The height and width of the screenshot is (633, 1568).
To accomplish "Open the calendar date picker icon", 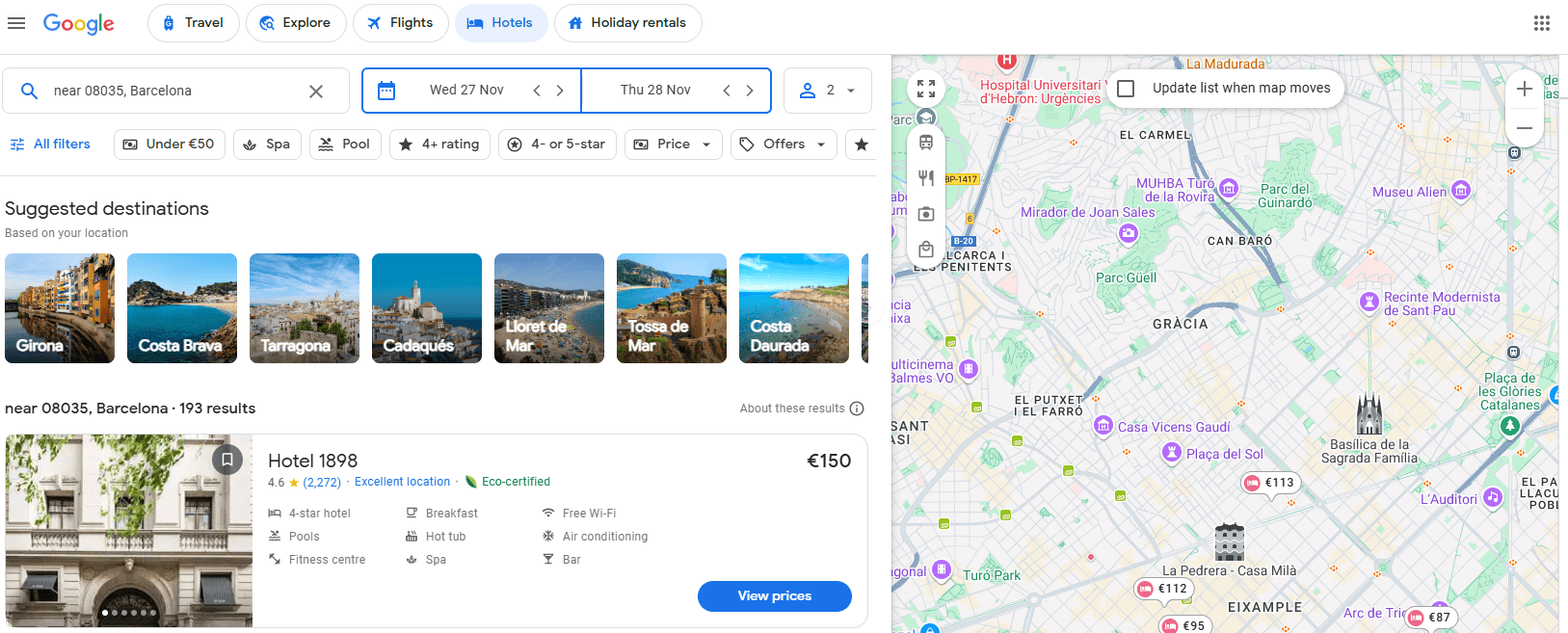I will [x=386, y=91].
